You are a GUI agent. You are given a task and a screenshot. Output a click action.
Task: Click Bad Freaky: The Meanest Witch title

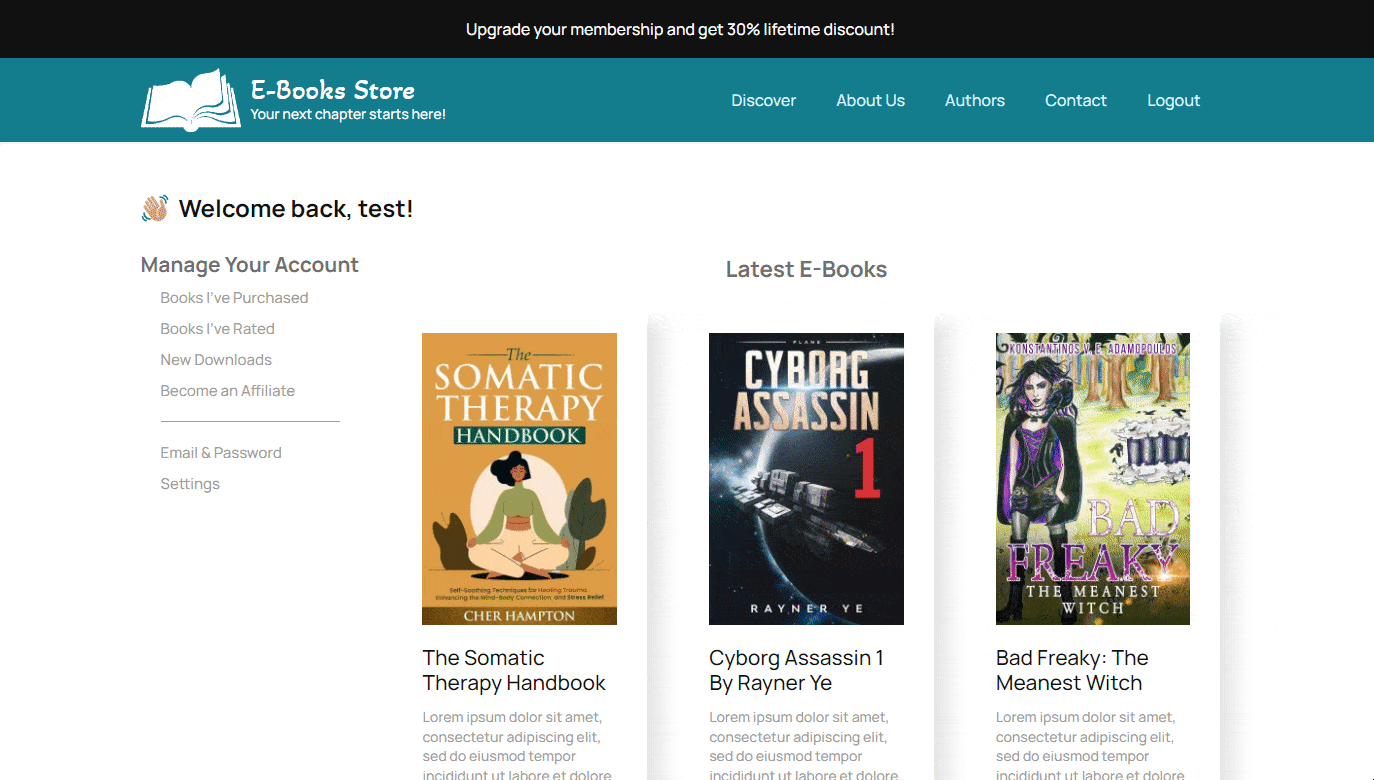[1071, 670]
